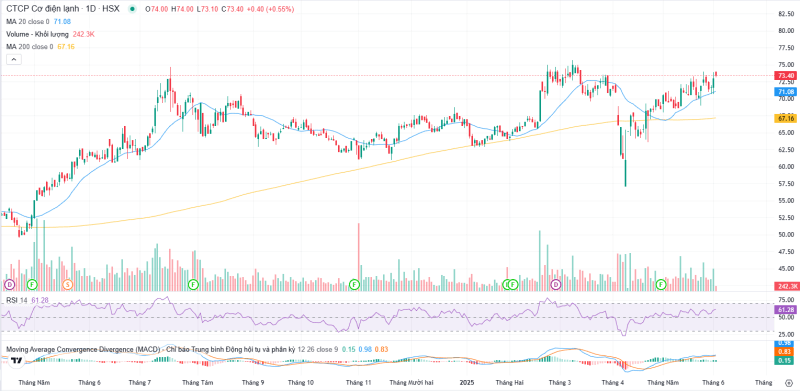The width and height of the screenshot is (800, 391).
Task: Click blue 71.08 MA tag on price axis
Action: tap(785, 92)
